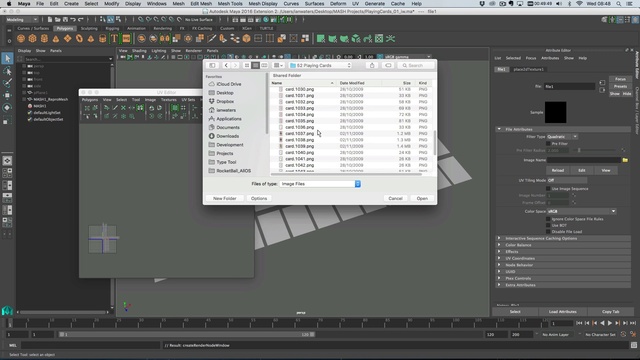Screen dimensions: 640x360
Task: Open the Filter Type dropdown
Action: [x=562, y=137]
